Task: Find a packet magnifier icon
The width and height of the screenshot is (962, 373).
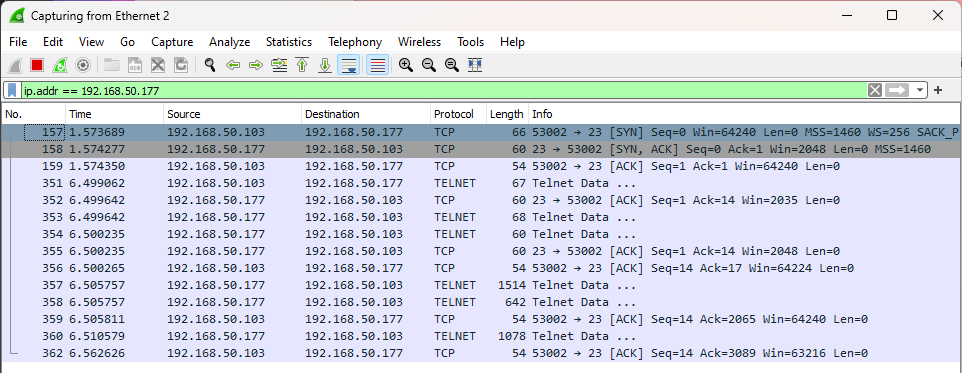Action: pos(210,65)
